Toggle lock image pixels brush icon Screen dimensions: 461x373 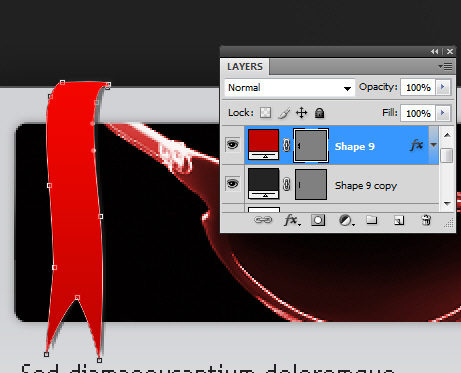tap(284, 113)
